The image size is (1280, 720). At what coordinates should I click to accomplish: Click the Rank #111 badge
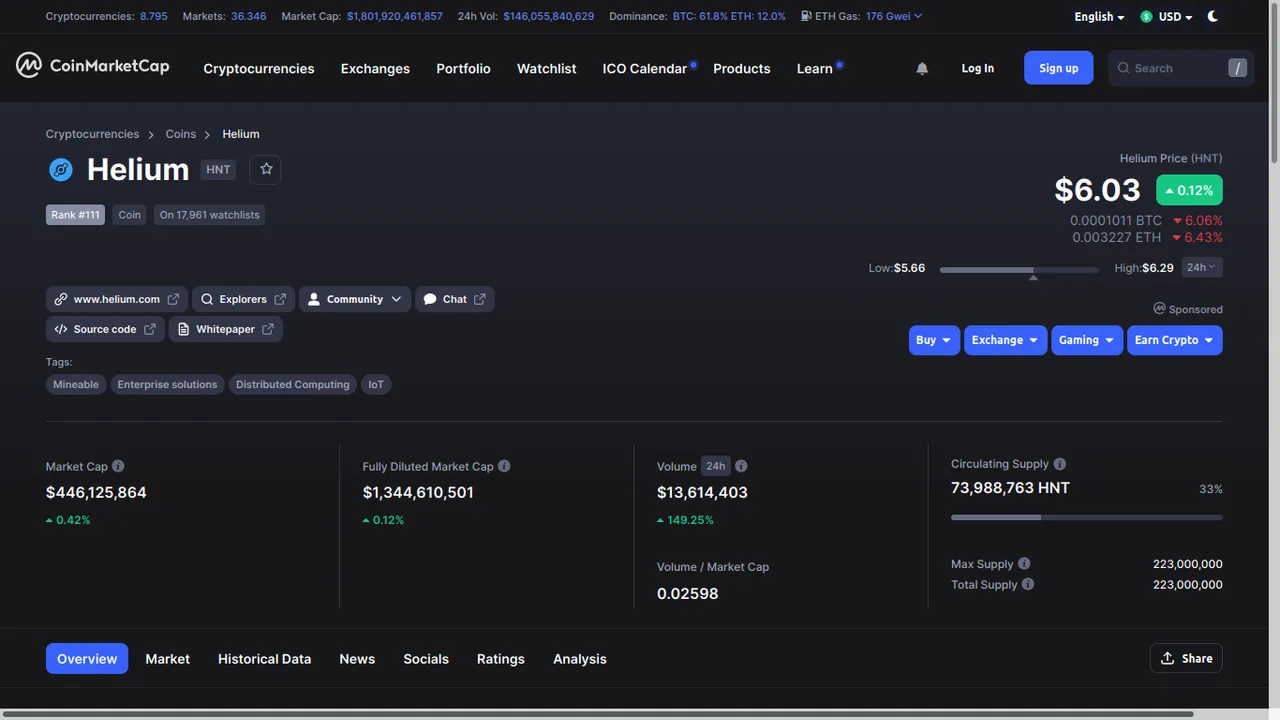75,215
